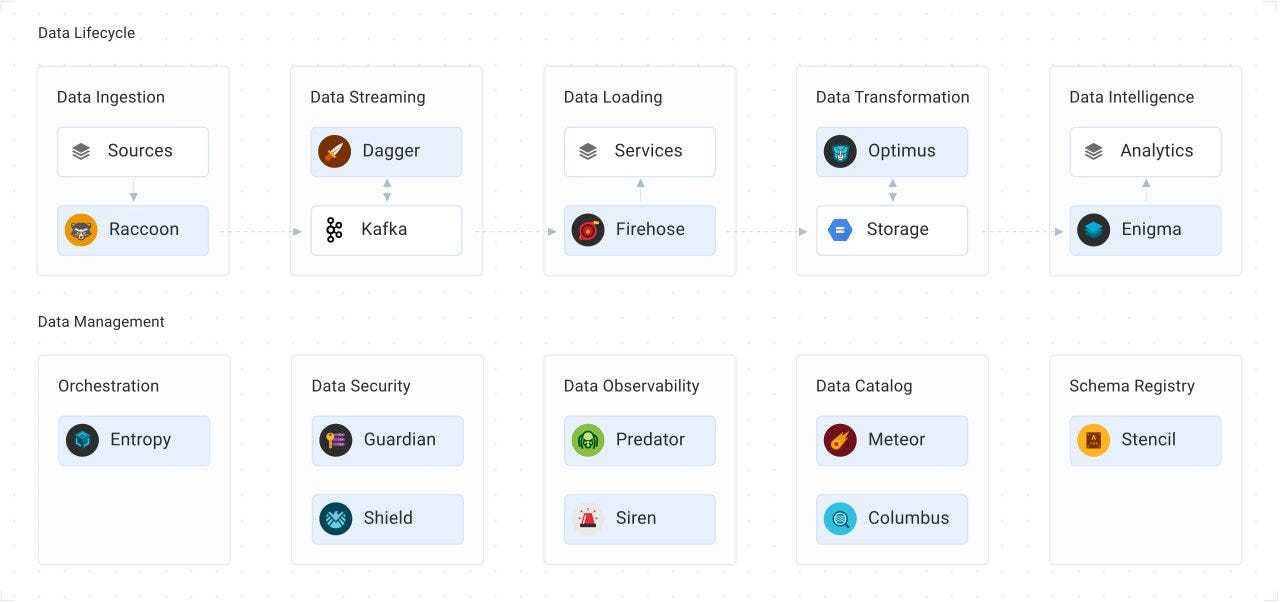Click the Enigma layered icon
The width and height of the screenshot is (1280, 603).
1093,230
